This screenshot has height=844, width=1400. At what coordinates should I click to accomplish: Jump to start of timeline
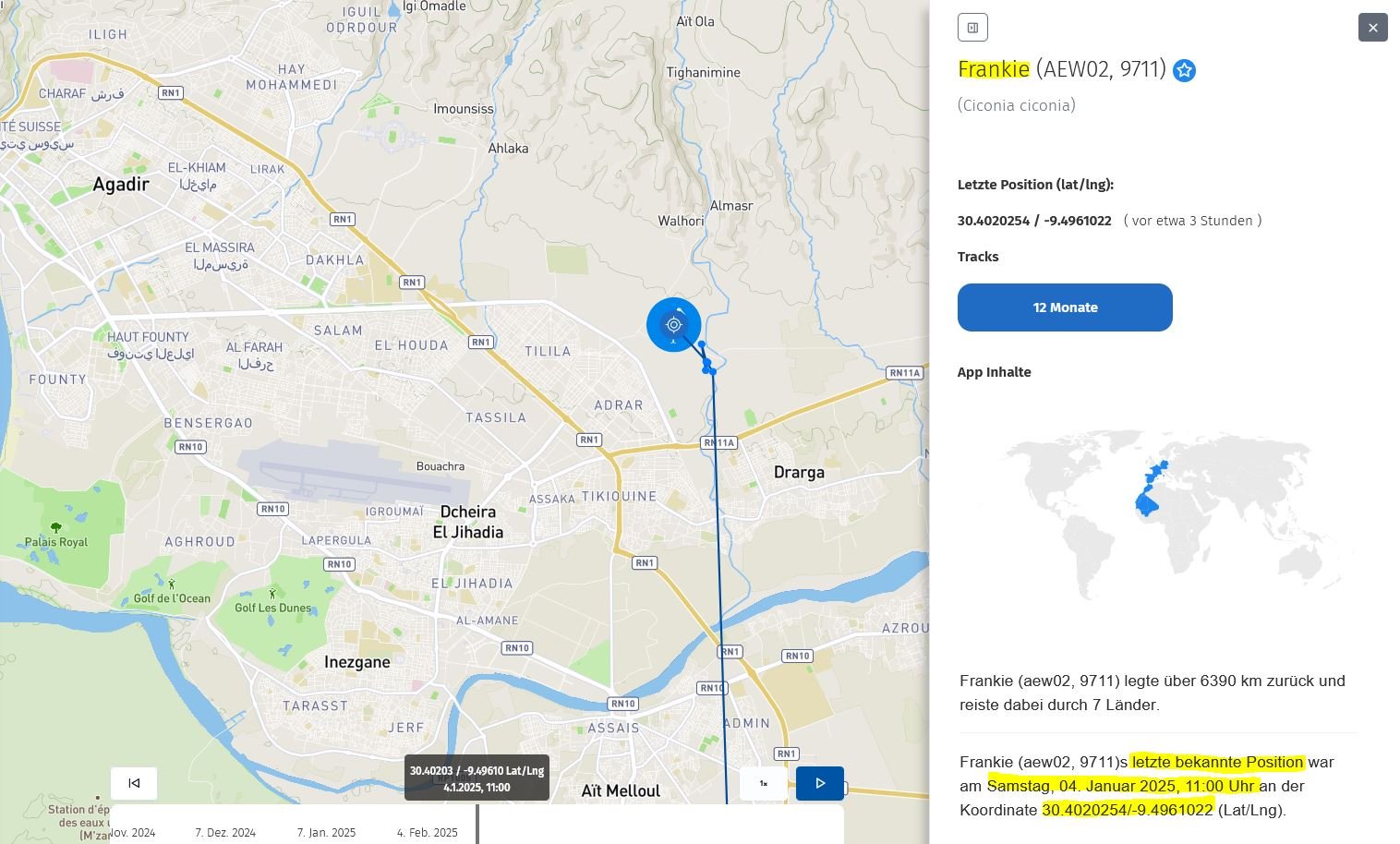tap(134, 783)
